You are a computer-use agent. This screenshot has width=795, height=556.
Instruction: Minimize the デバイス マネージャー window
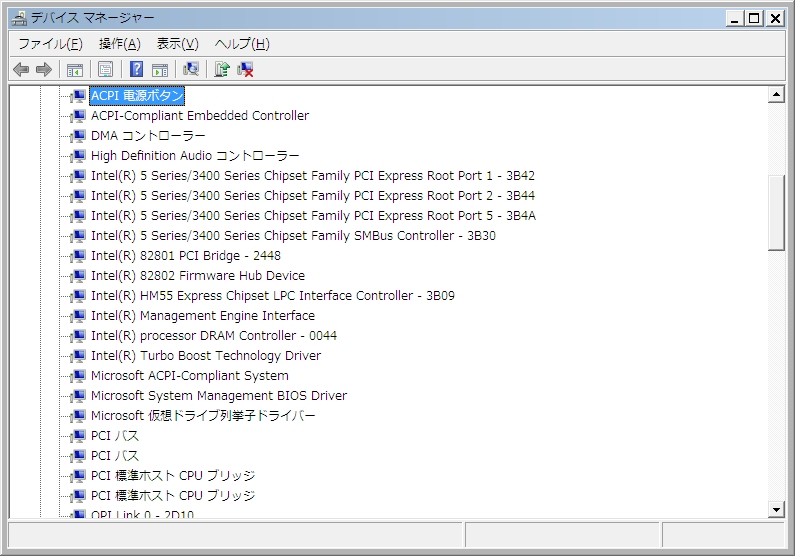(734, 18)
